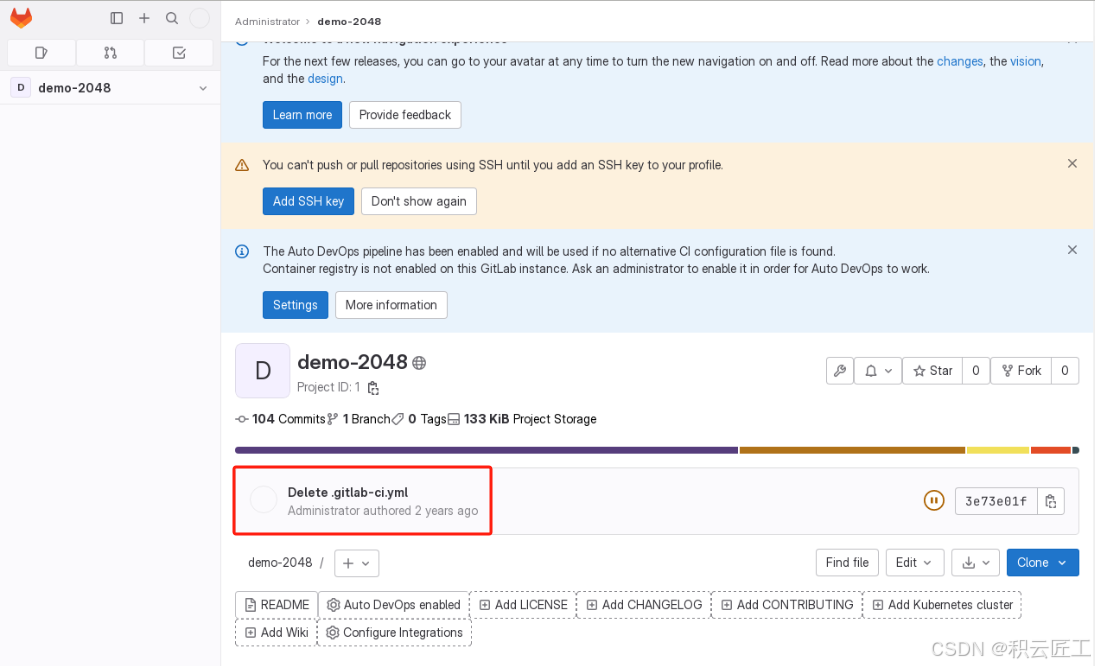This screenshot has height=666, width=1095.
Task: Open the 1 Branch link
Action: [358, 419]
